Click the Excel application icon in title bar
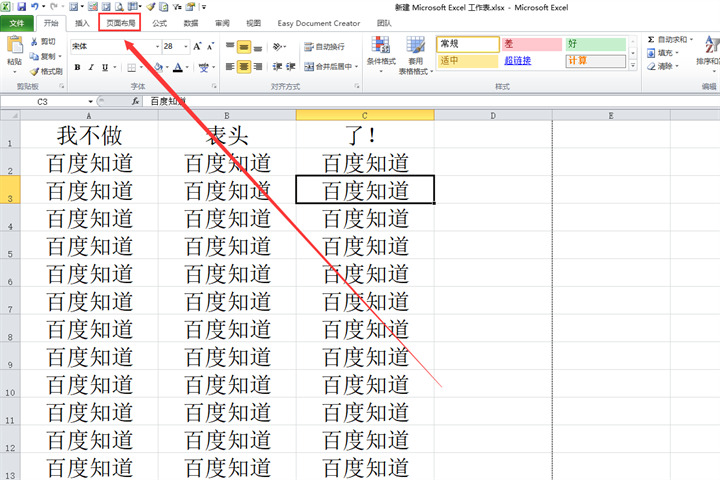Image resolution: width=720 pixels, height=480 pixels. pos(6,7)
